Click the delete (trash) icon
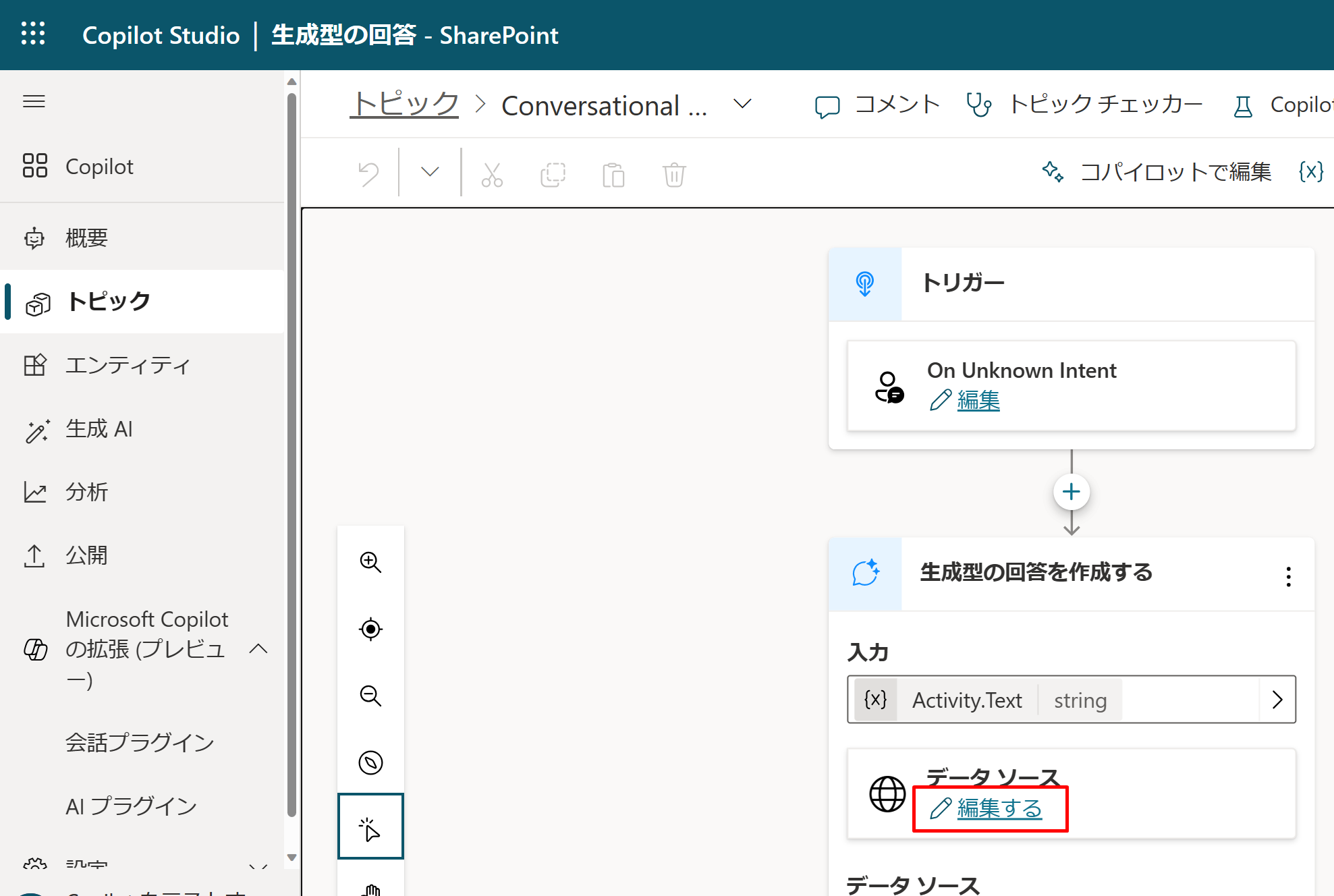 [x=673, y=173]
